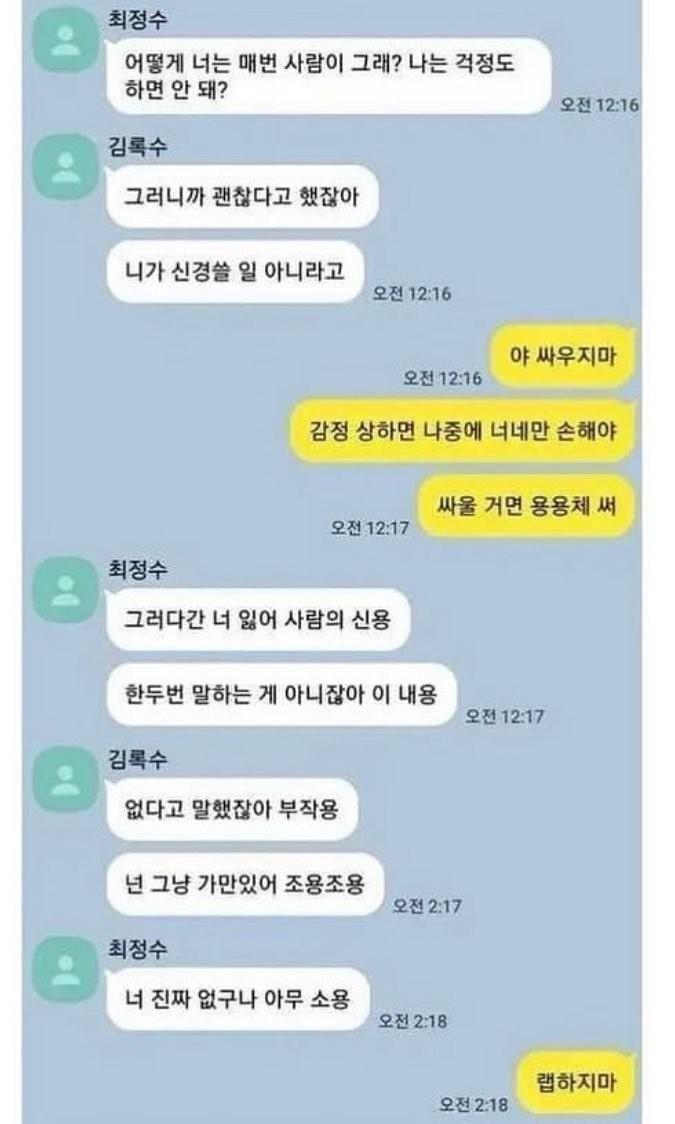Select the bubble '한두번 말하는 게 아니잖아 이 내용'

coord(281,695)
